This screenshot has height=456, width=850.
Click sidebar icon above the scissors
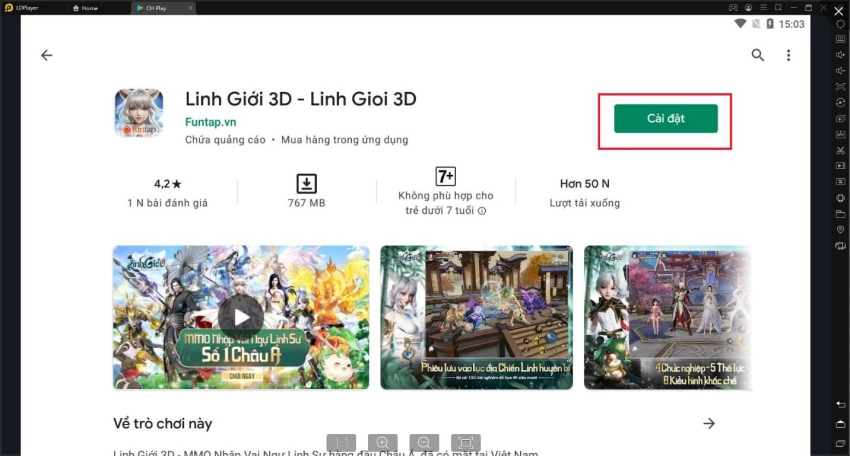pyautogui.click(x=840, y=134)
